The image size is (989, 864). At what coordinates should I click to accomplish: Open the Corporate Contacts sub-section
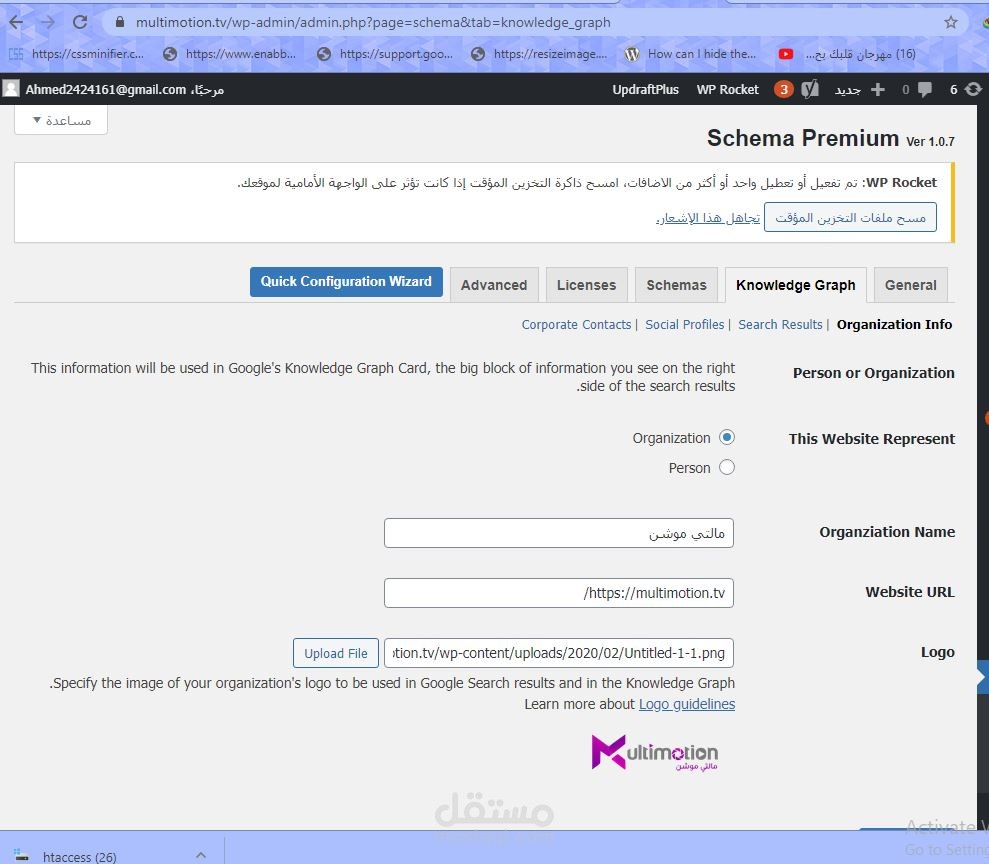click(576, 325)
